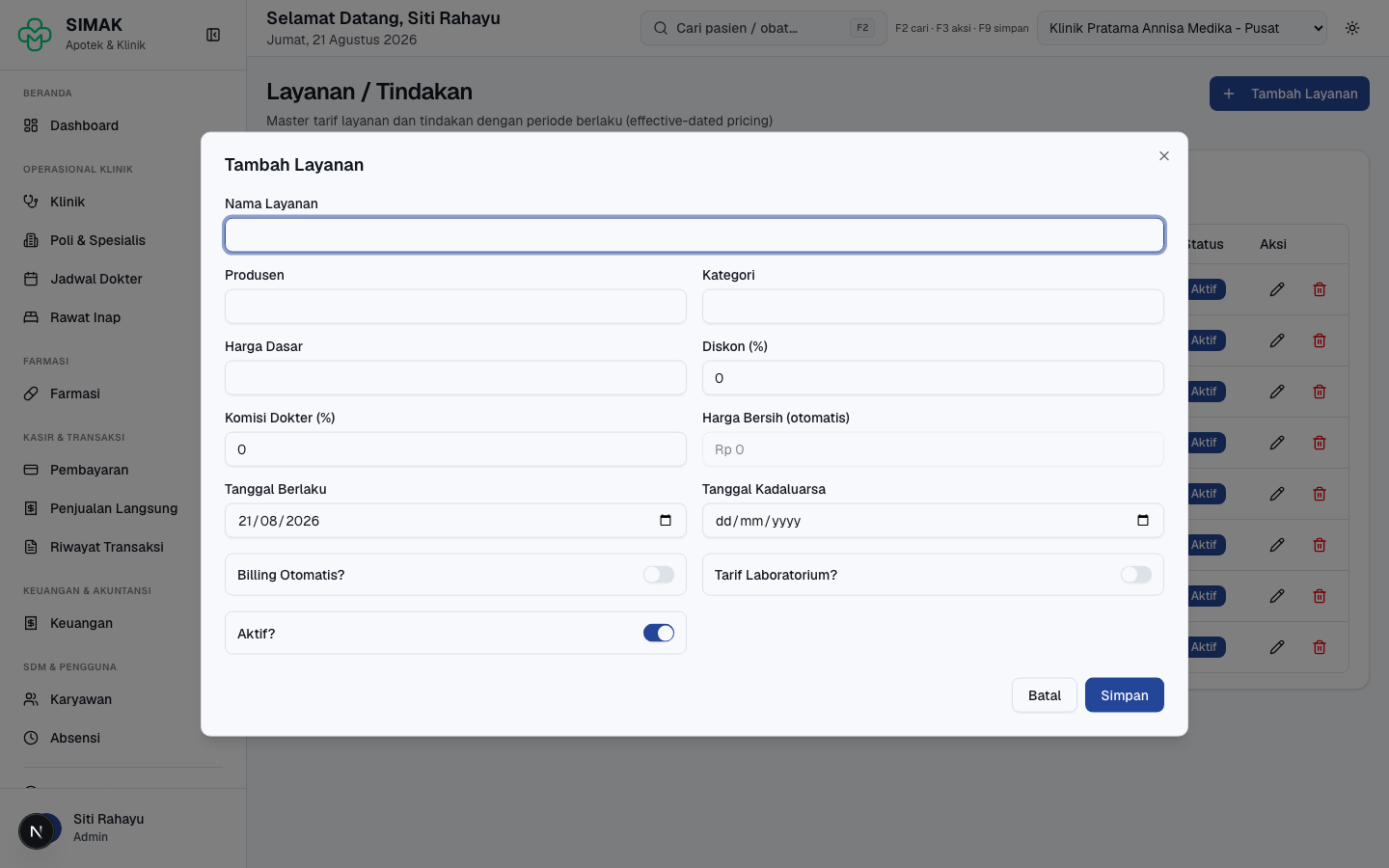Image resolution: width=1389 pixels, height=868 pixels.
Task: Toggle the light/dark theme sun icon
Action: point(1352,28)
